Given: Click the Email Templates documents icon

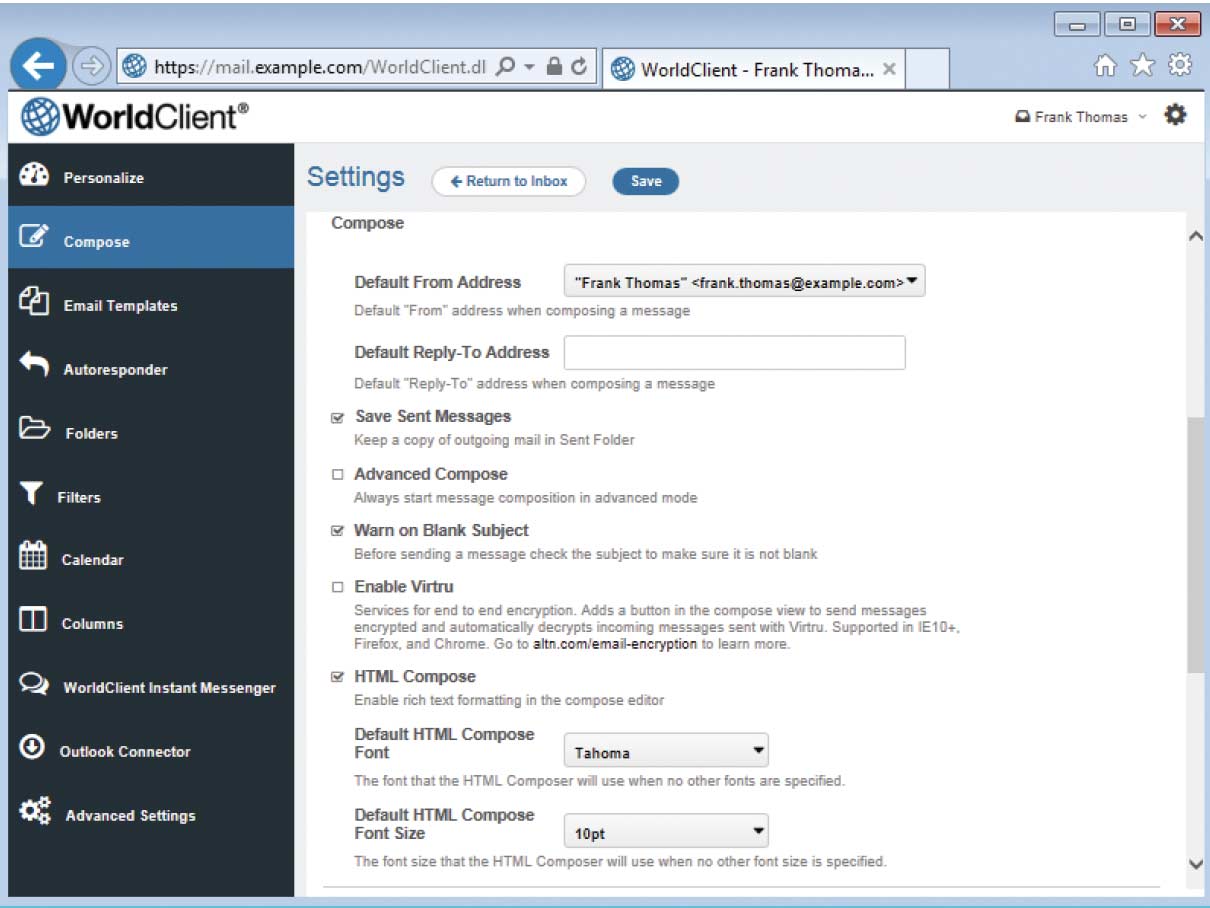Looking at the screenshot, I should click(34, 302).
